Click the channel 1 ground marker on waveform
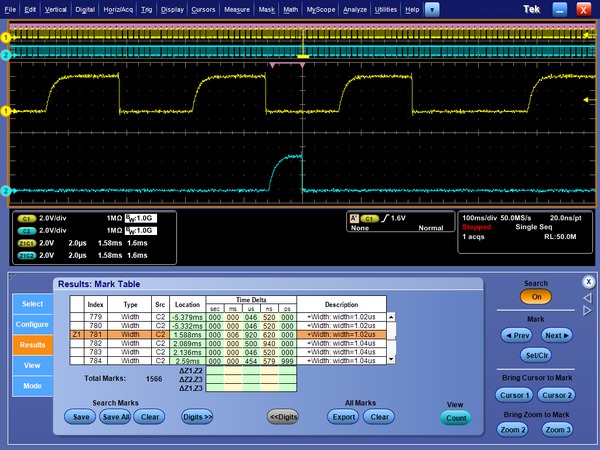The width and height of the screenshot is (600, 450). [5, 110]
